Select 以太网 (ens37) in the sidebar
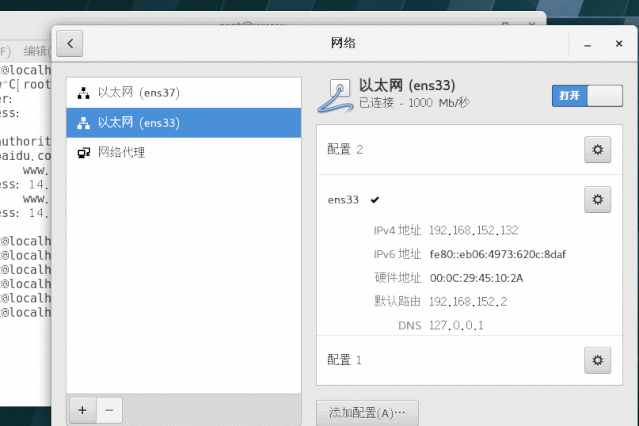This screenshot has height=426, width=639. [138, 93]
